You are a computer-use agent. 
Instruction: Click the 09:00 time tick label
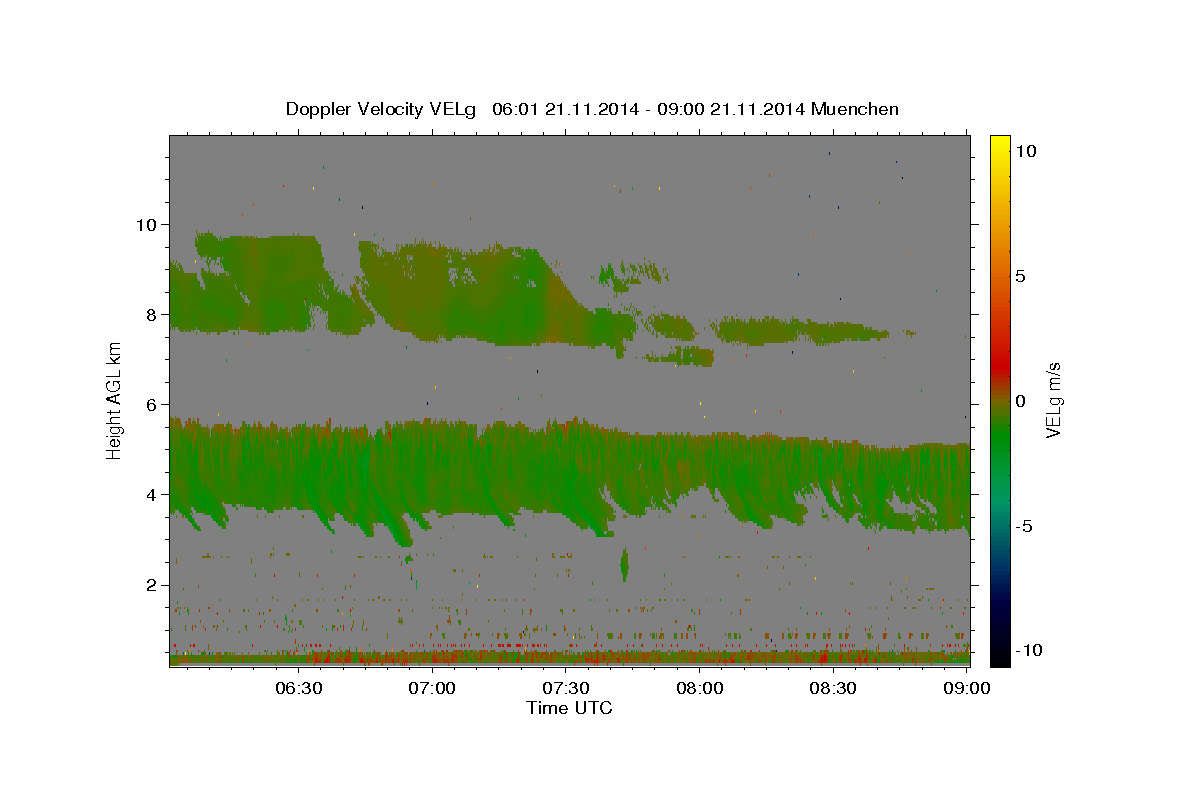[967, 689]
